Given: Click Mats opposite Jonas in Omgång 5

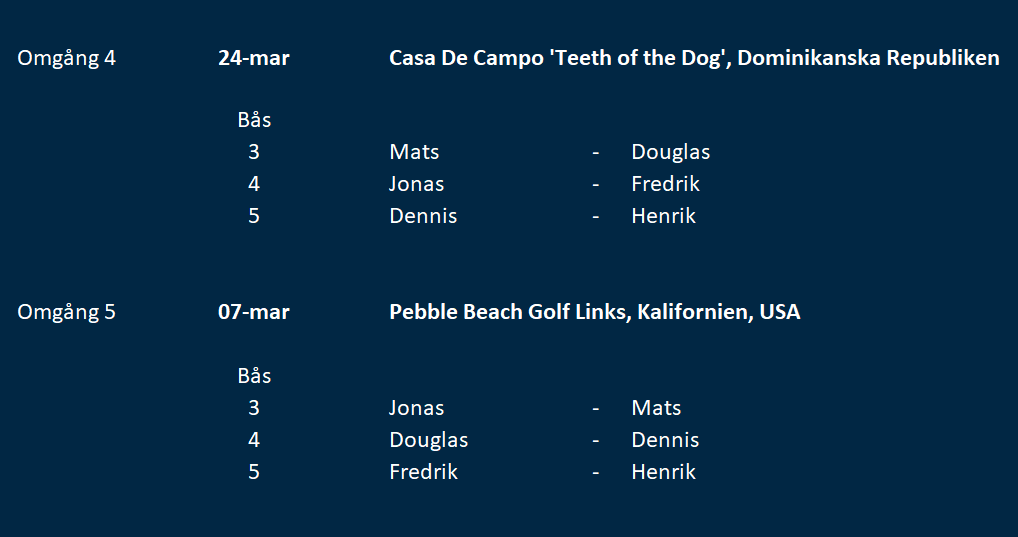Looking at the screenshot, I should (x=656, y=408).
